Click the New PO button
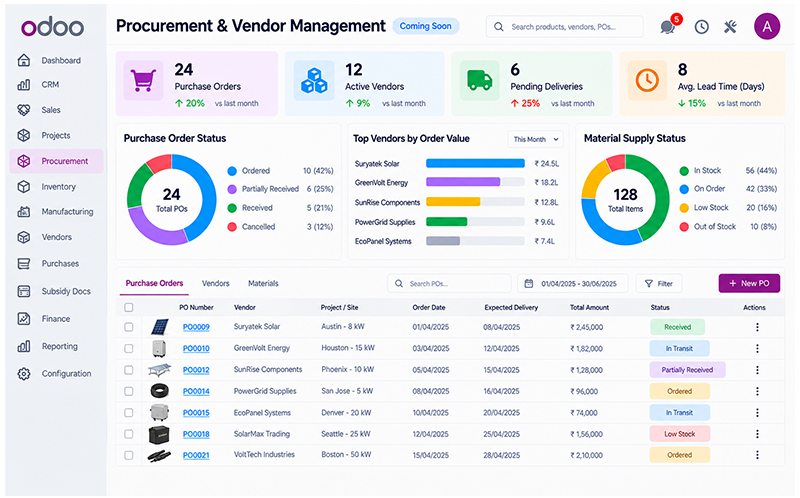The width and height of the screenshot is (800, 498). pos(749,283)
